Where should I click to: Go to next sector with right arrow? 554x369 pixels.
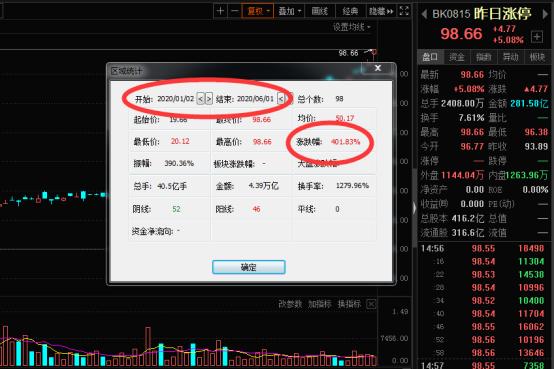(x=545, y=14)
